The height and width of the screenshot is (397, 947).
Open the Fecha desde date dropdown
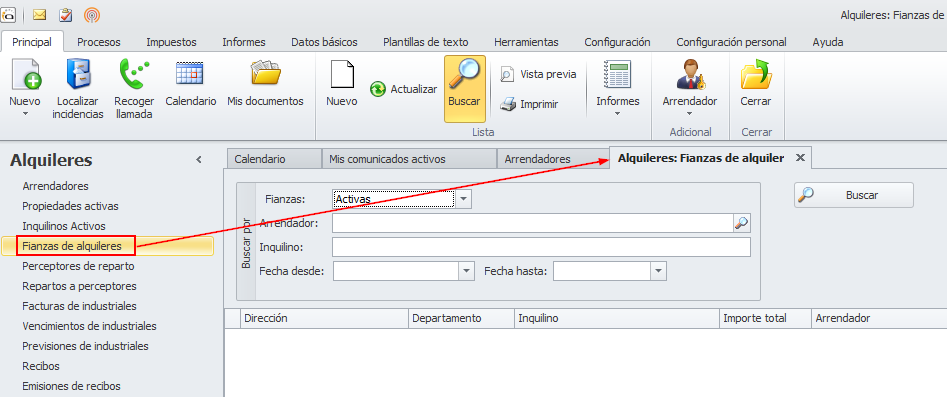(x=466, y=271)
